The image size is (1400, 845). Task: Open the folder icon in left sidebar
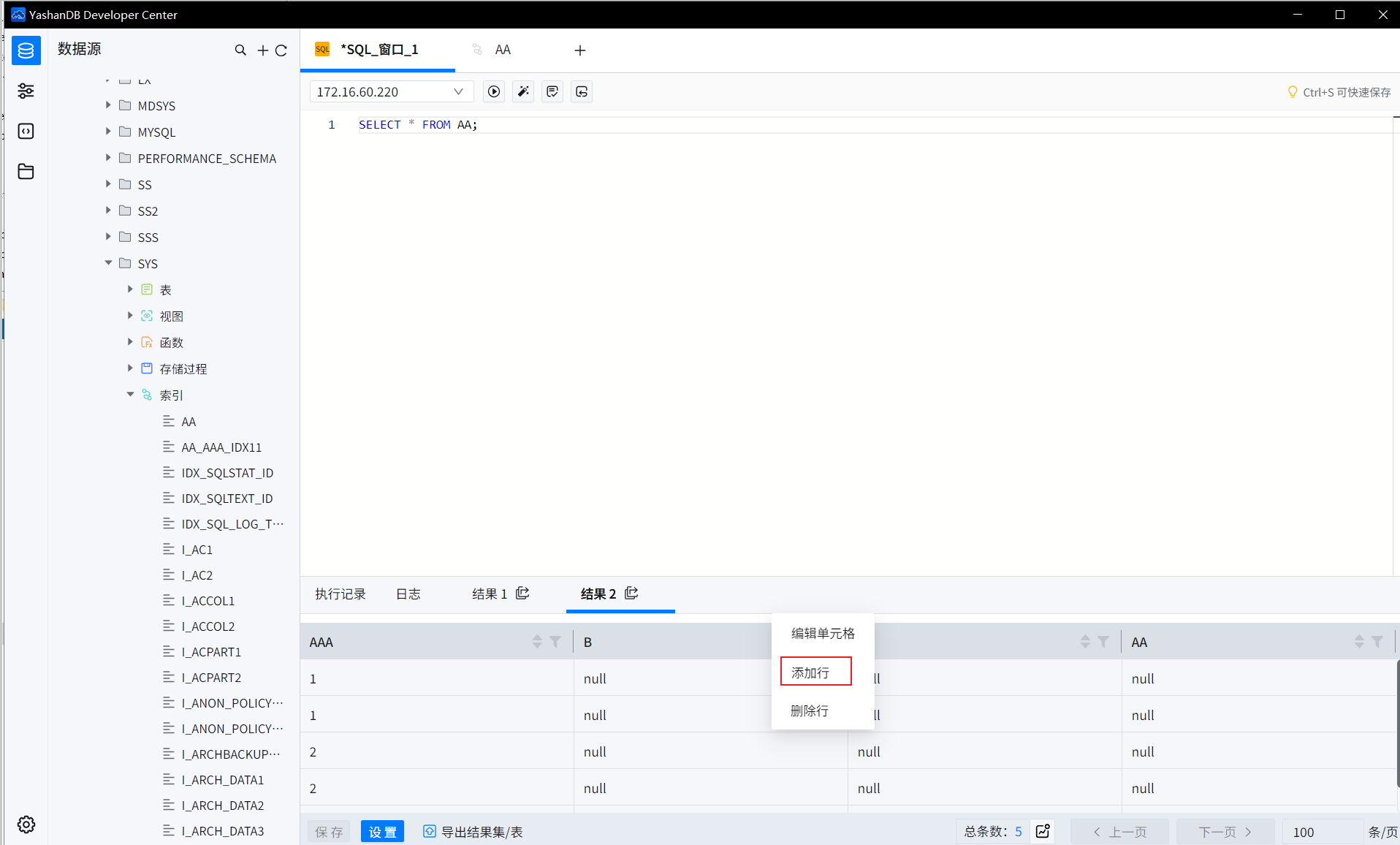tap(26, 171)
